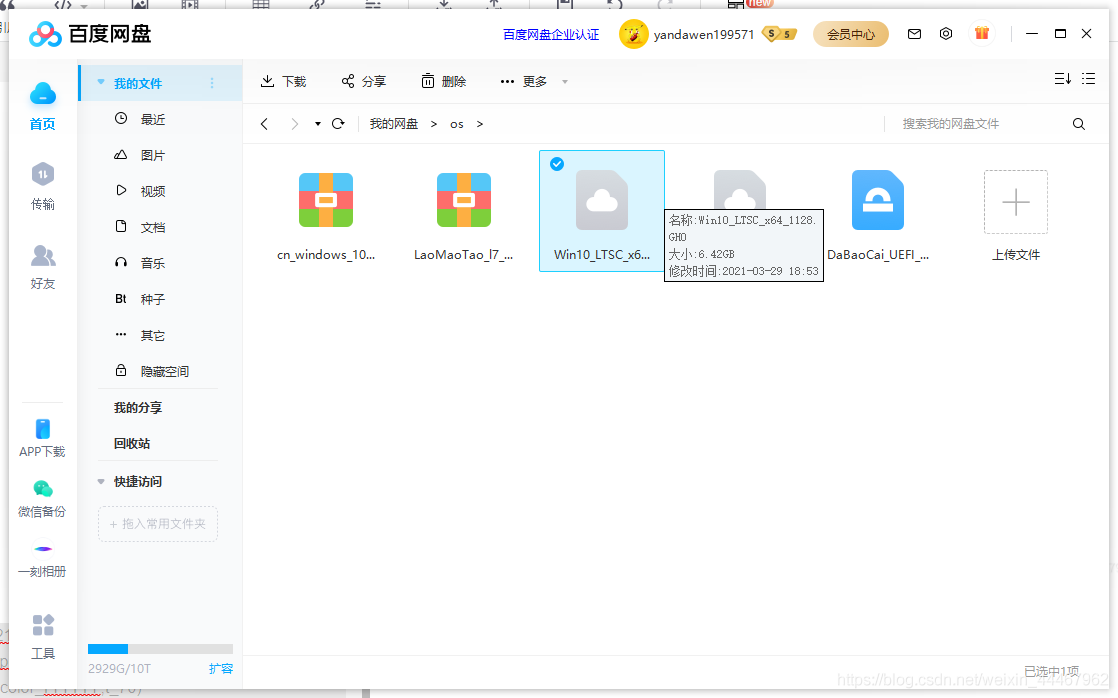Screen dimensions: 1118x698
Task: Click the 上传文件 upload tile
Action: 1015,216
